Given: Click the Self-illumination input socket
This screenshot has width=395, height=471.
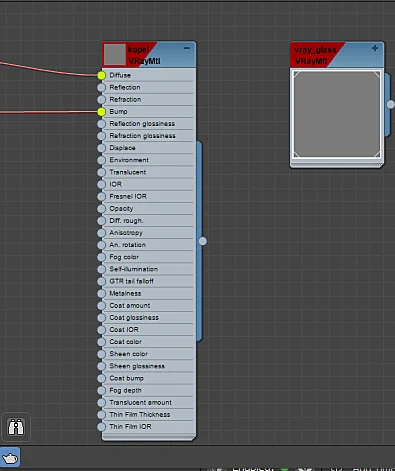Looking at the screenshot, I should 102,269.
